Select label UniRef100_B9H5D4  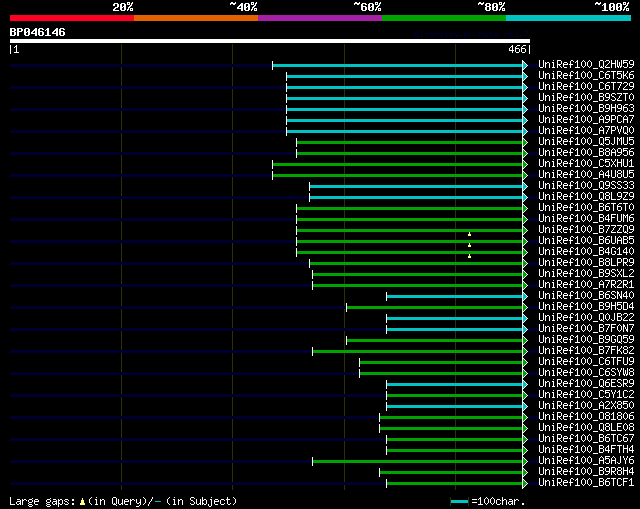pos(586,307)
